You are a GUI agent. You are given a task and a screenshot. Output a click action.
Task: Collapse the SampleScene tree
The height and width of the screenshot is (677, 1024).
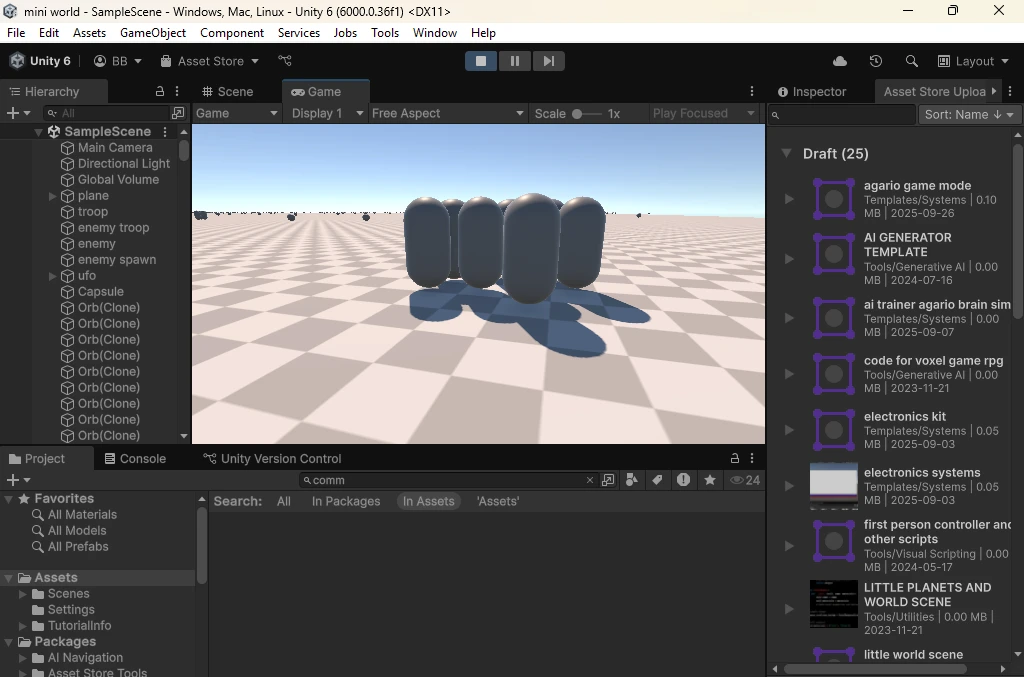[x=38, y=132]
